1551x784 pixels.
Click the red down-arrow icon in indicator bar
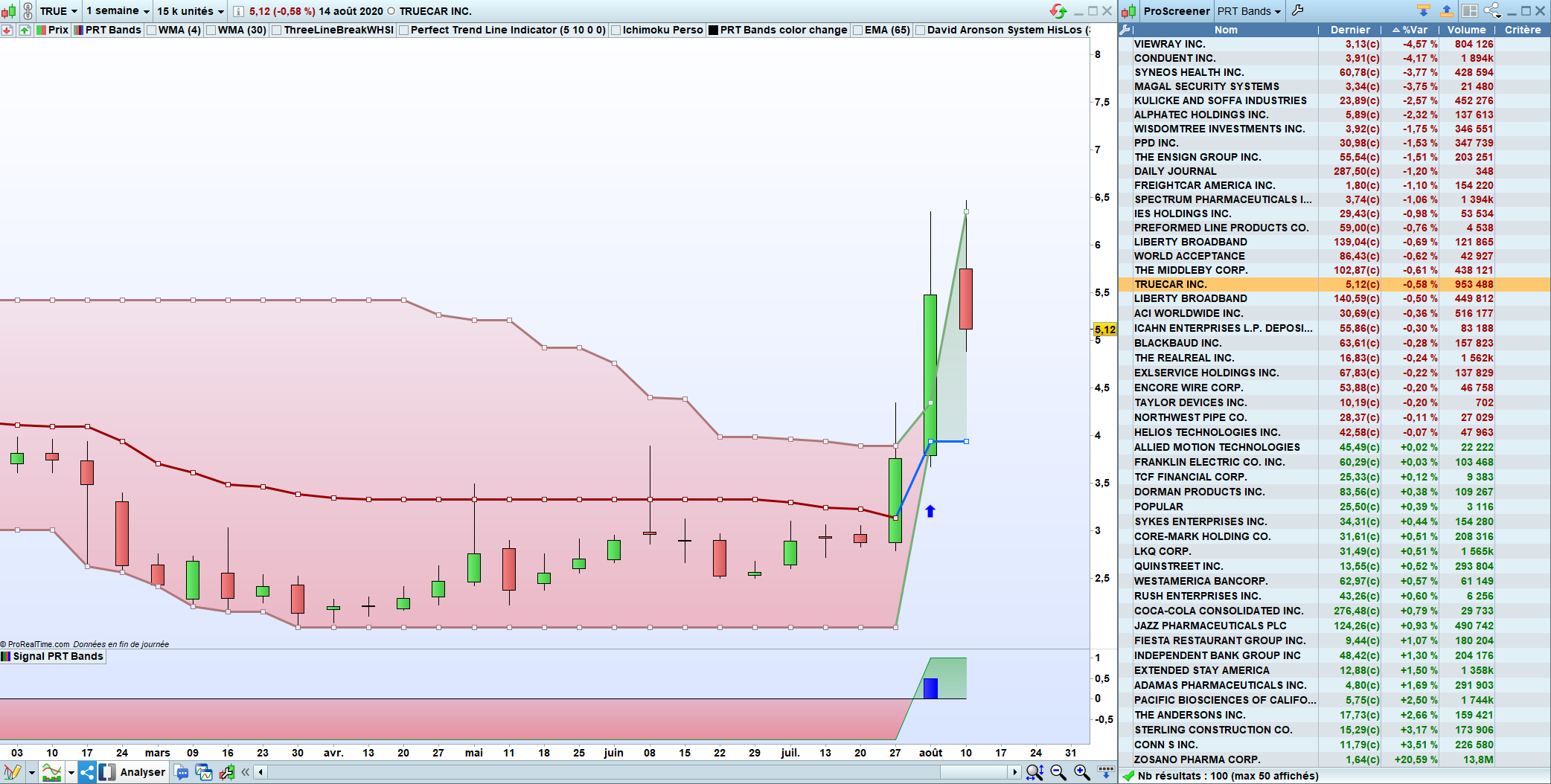(7, 30)
